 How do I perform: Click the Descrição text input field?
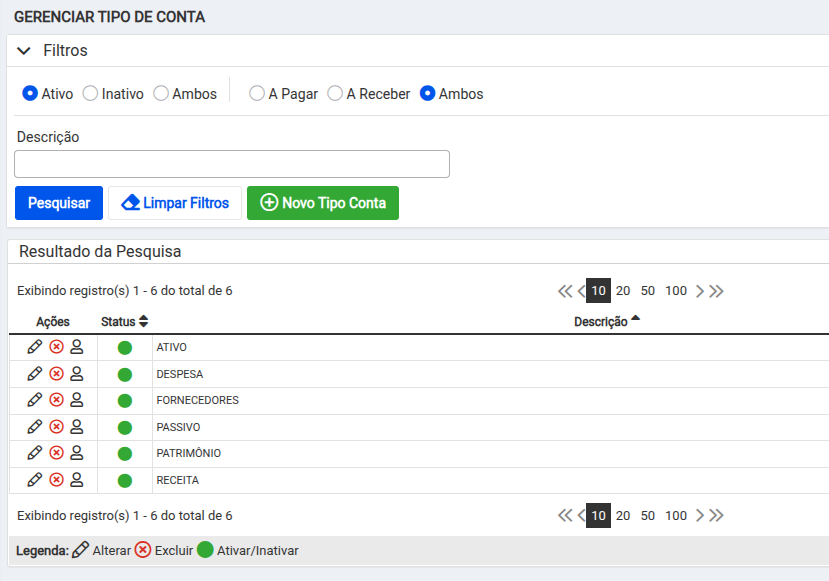(x=232, y=164)
